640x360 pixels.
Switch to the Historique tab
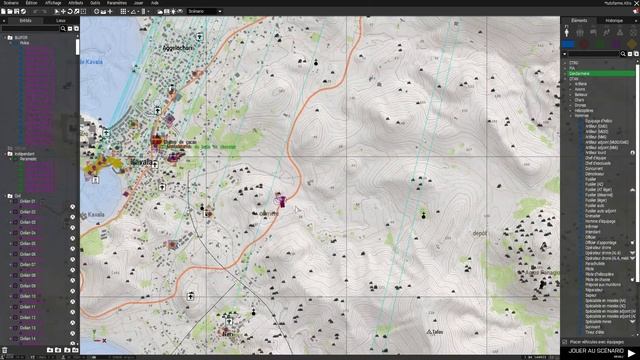(x=614, y=20)
